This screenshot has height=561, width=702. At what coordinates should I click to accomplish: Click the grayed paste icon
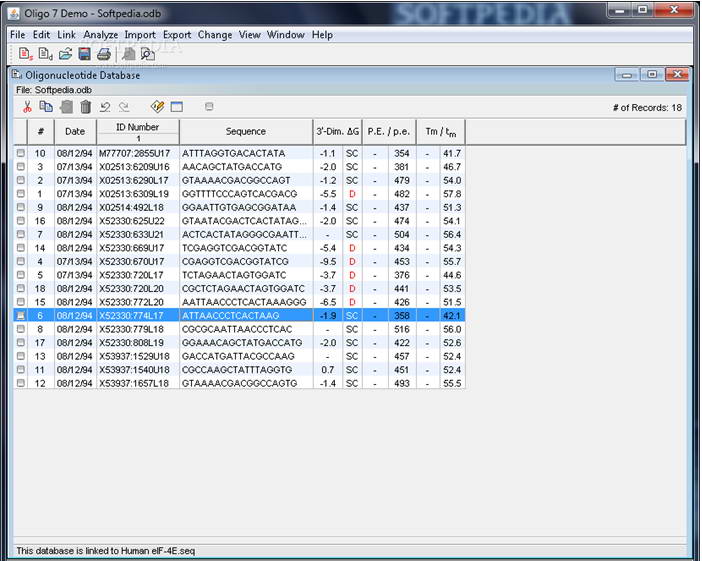66,107
